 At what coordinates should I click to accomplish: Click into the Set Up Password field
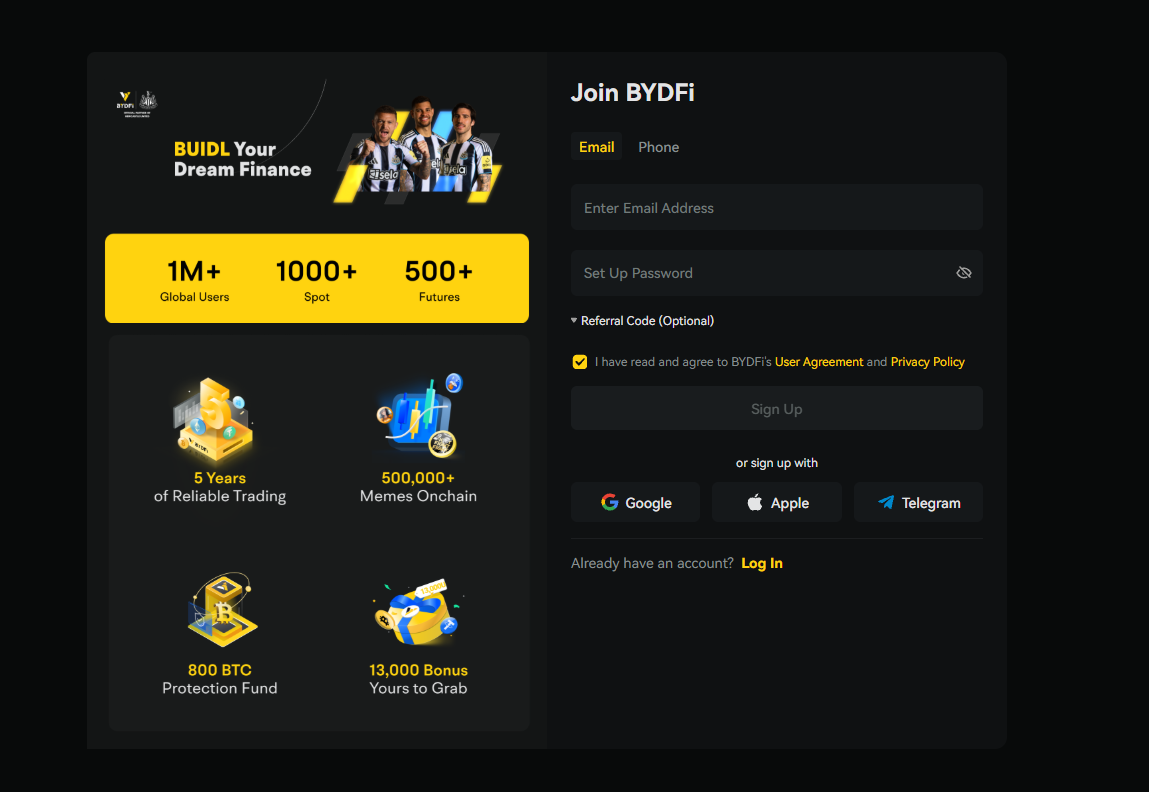(x=760, y=273)
